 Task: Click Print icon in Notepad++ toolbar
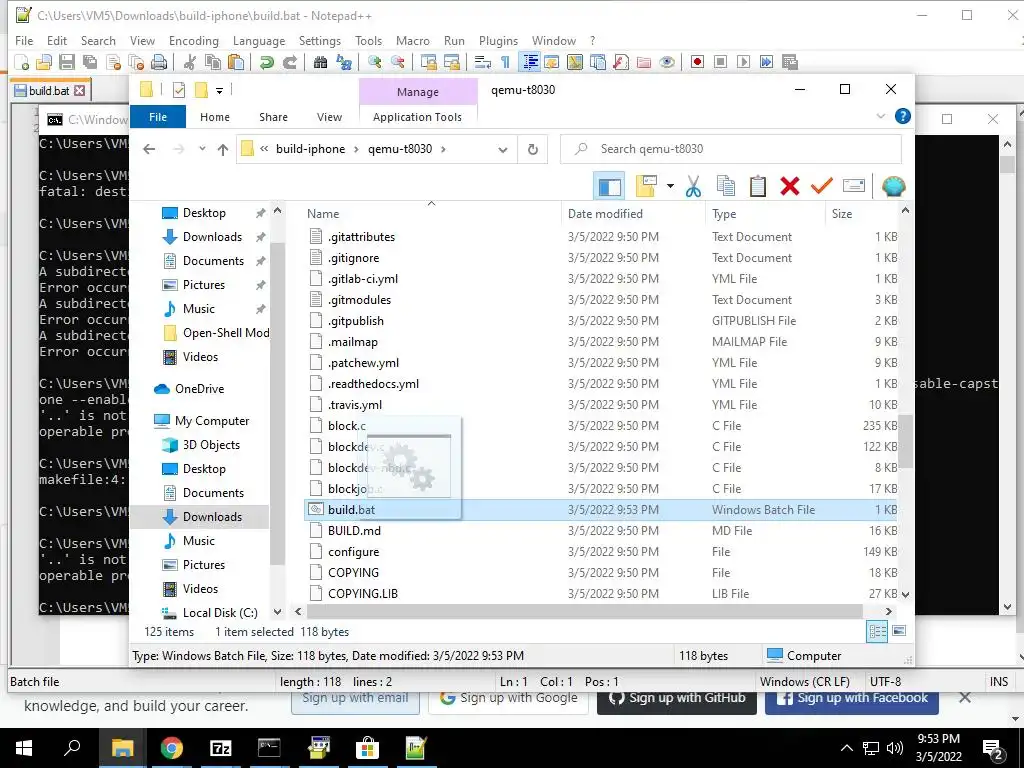point(159,62)
